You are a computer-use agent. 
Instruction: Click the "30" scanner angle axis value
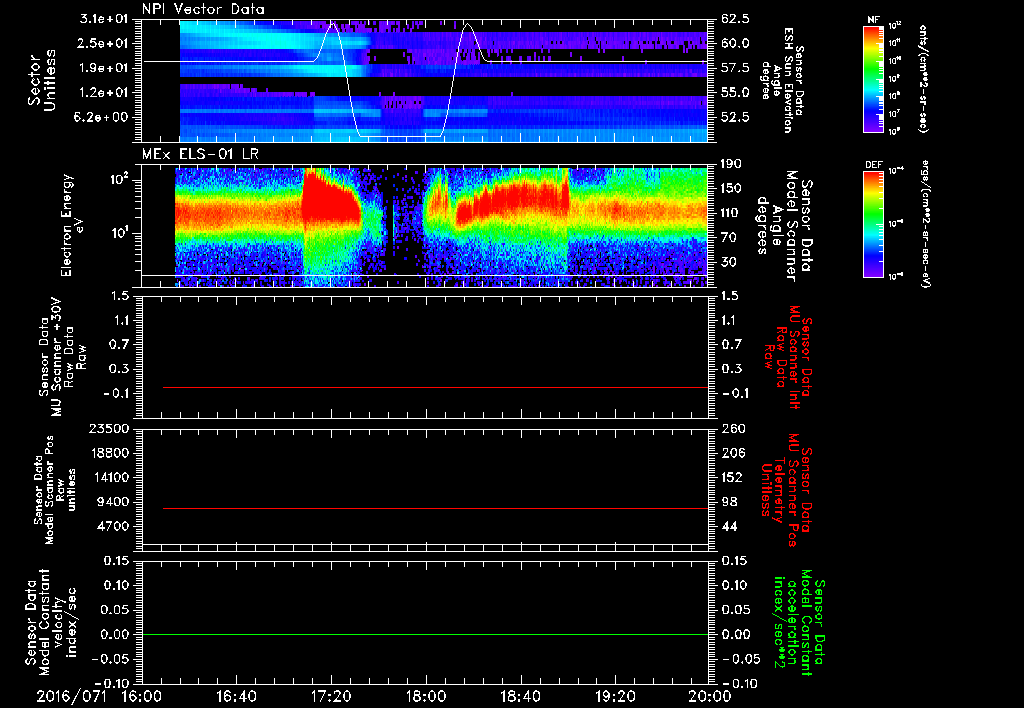[x=729, y=263]
